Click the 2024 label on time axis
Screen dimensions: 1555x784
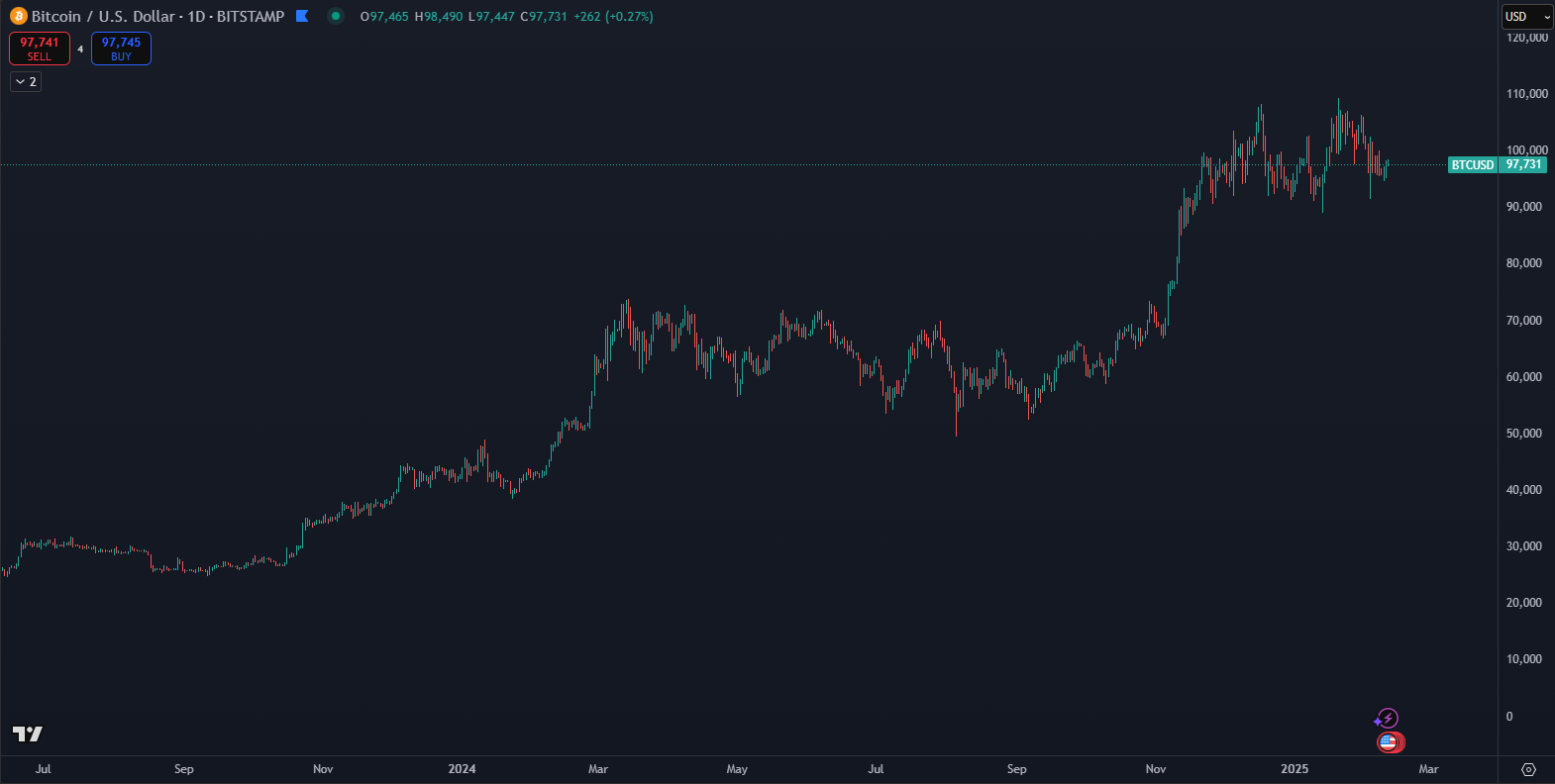click(462, 769)
